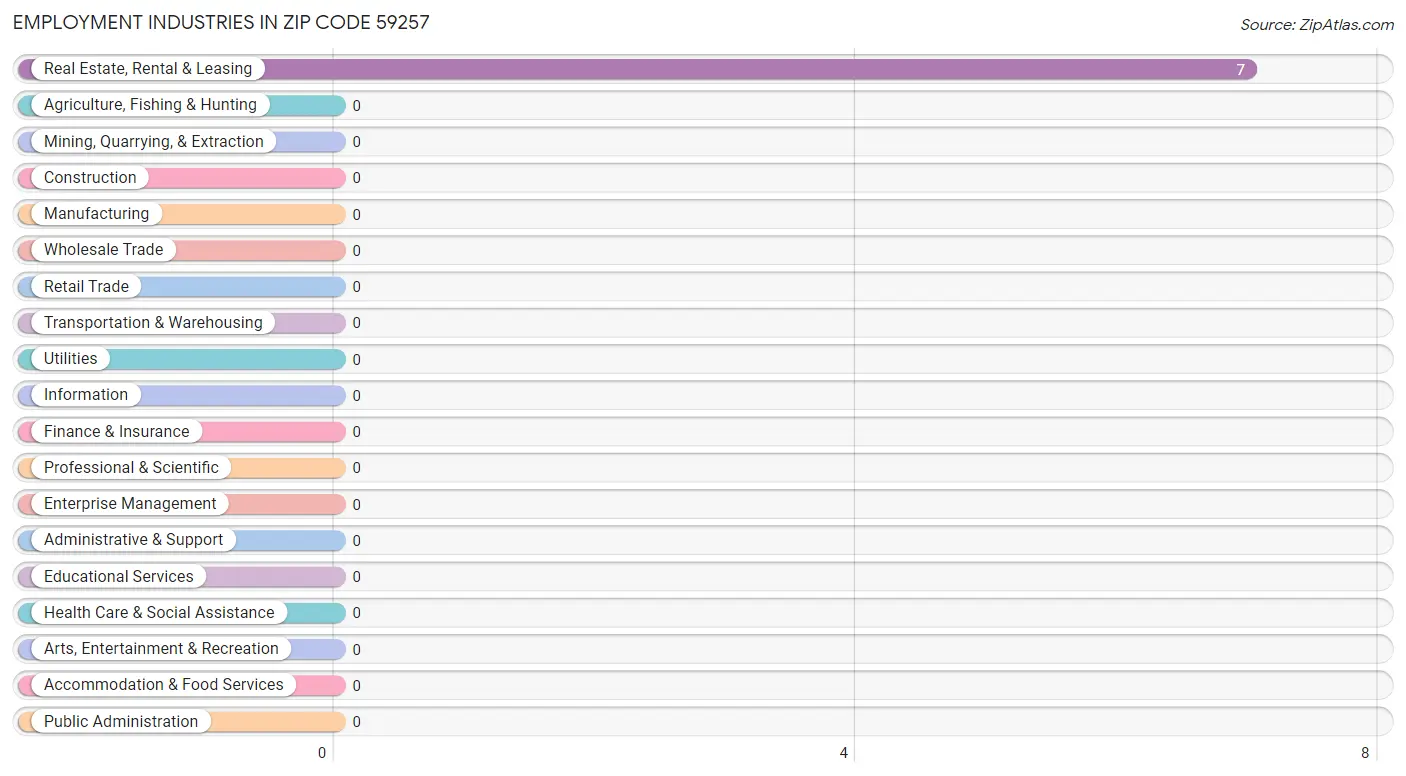Select the Public Administration label
The image size is (1406, 776).
(121, 722)
